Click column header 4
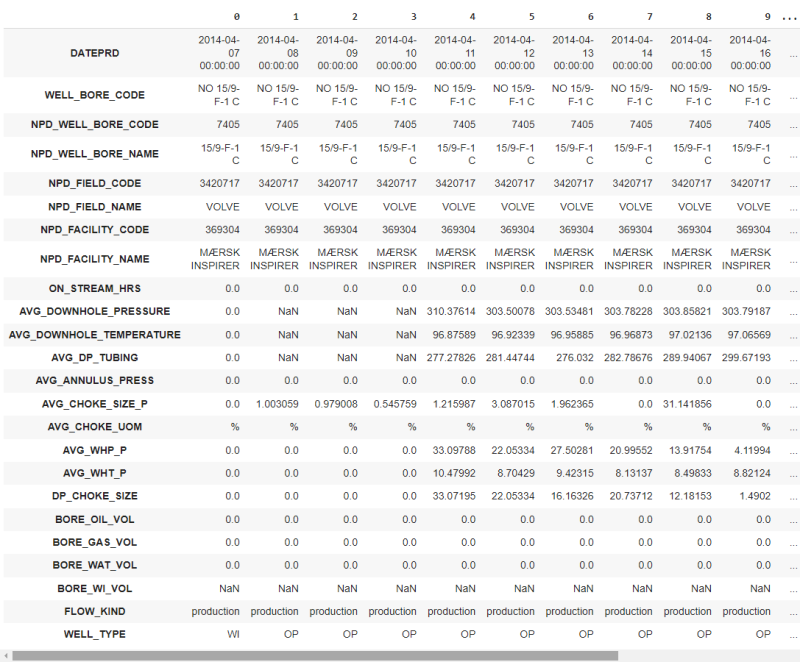The width and height of the screenshot is (800, 662). 472,17
